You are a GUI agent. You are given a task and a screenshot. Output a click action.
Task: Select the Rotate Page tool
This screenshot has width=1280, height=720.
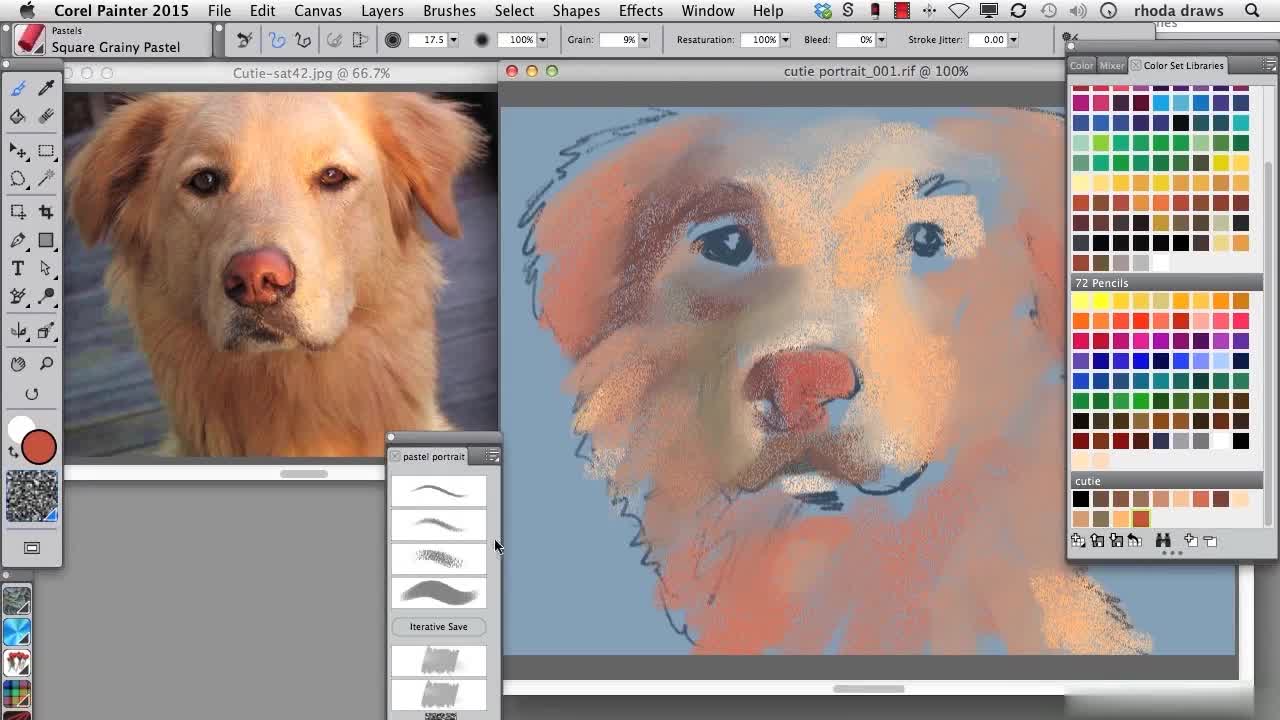pyautogui.click(x=32, y=394)
